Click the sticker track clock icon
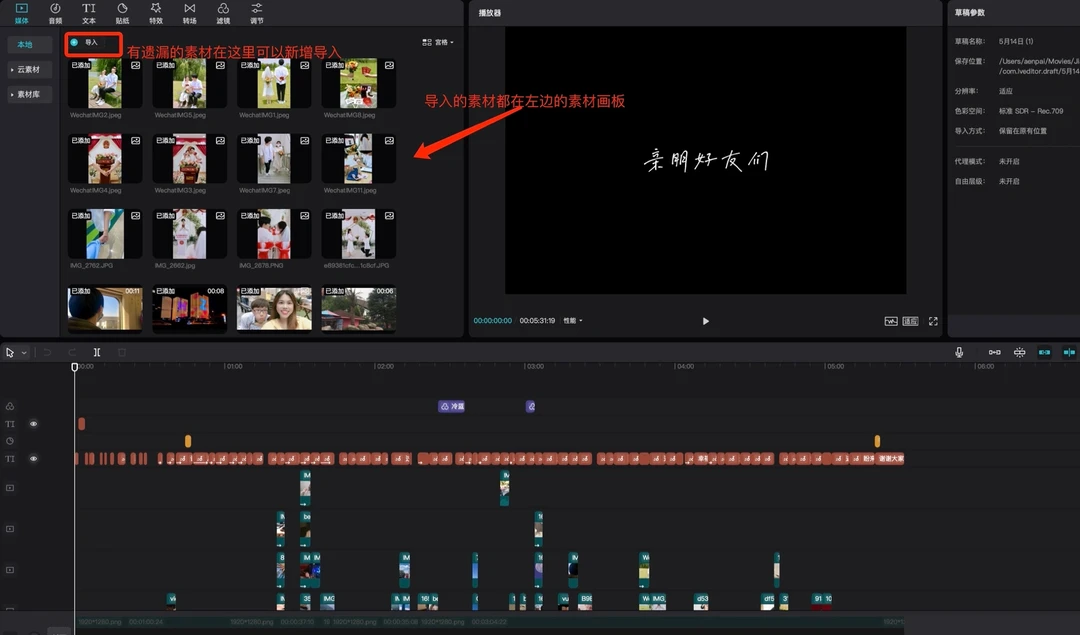 [10, 441]
